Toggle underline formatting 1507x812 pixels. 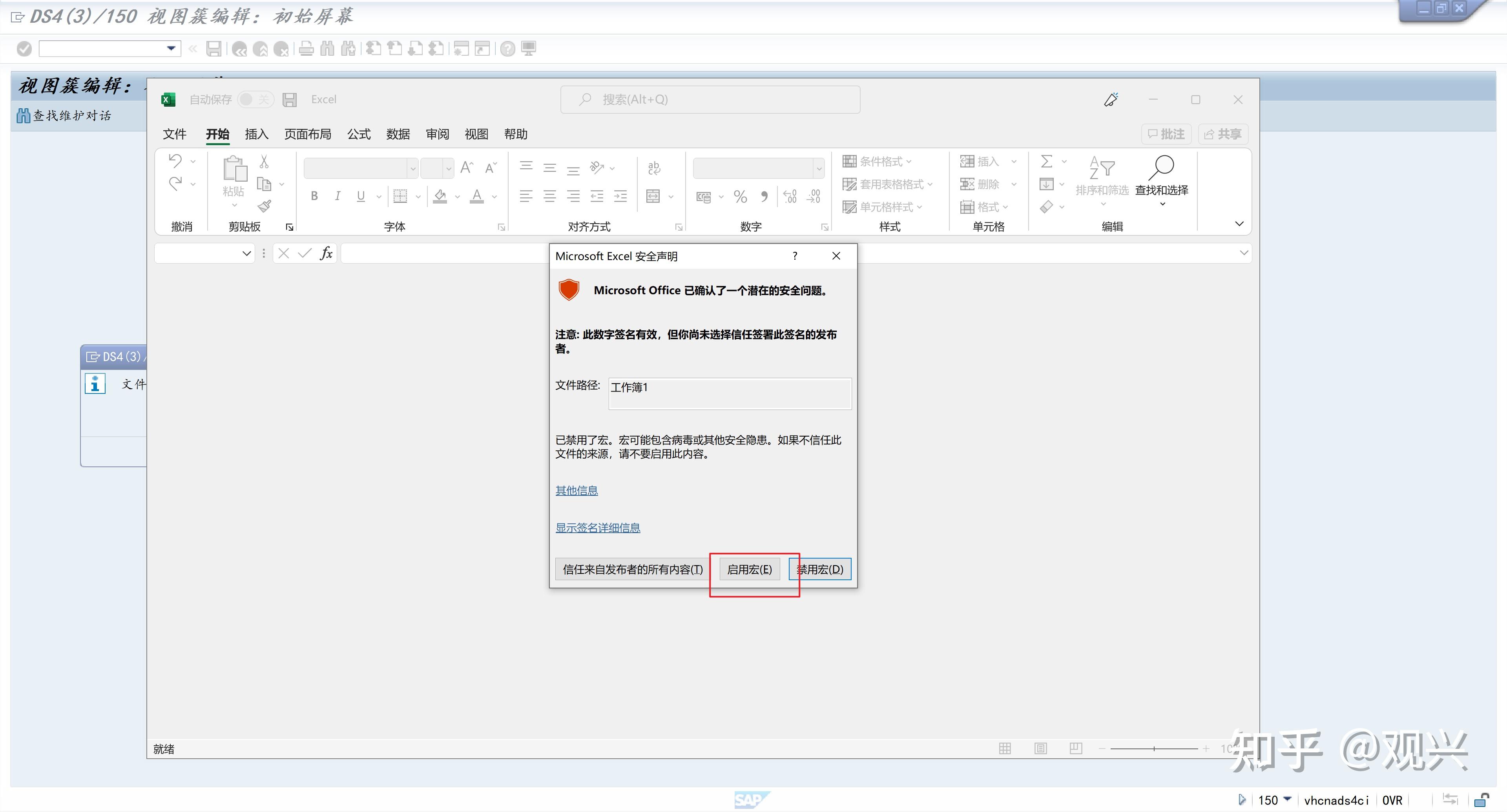pos(360,196)
